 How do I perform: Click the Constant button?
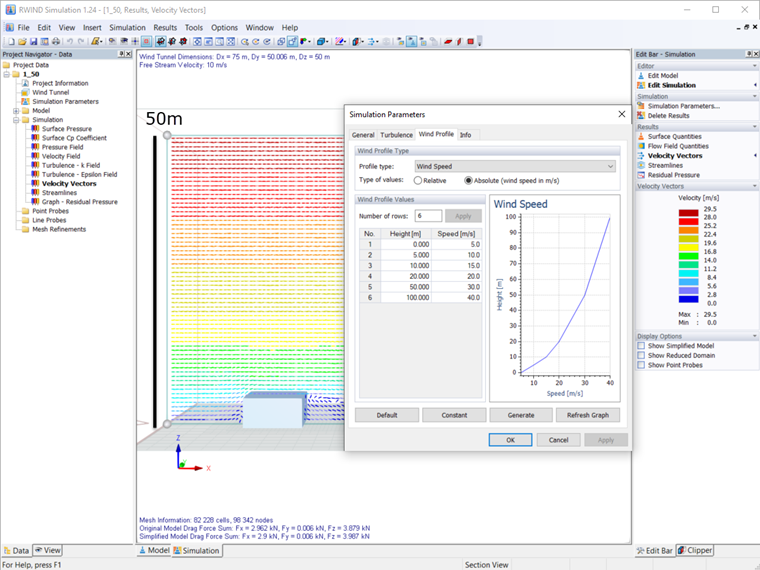click(454, 415)
